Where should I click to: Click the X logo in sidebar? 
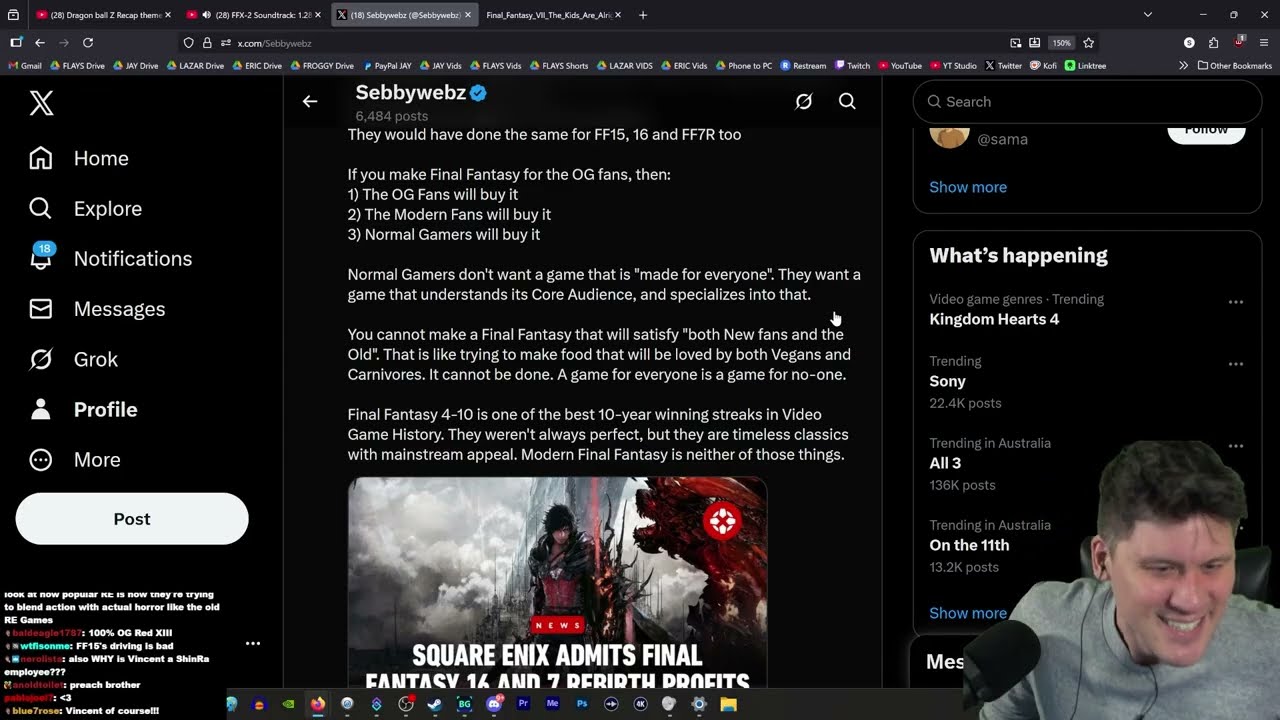coord(41,103)
